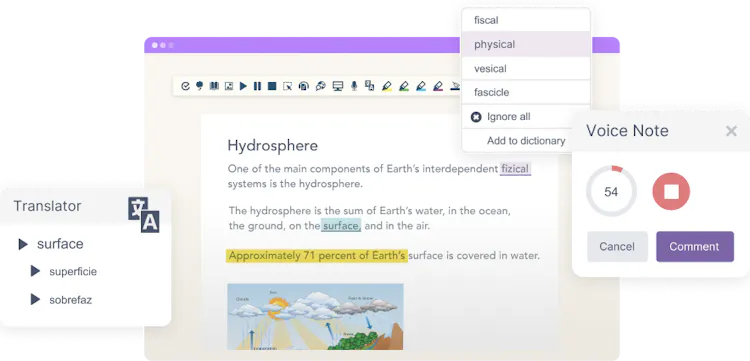Open the screen mask icon
This screenshot has height=361, width=750.
click(x=320, y=86)
